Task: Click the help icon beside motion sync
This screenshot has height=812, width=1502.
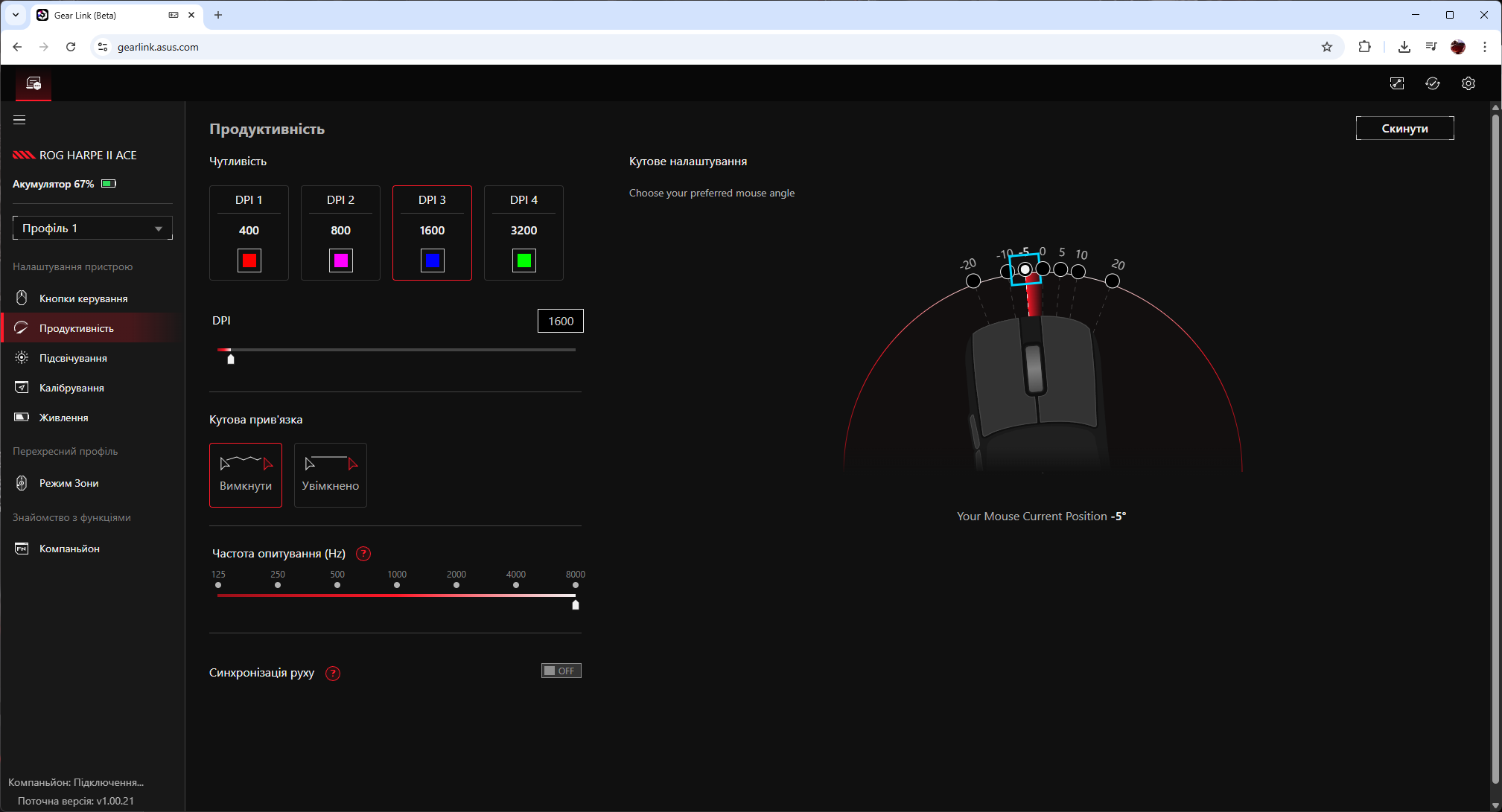Action: tap(333, 674)
